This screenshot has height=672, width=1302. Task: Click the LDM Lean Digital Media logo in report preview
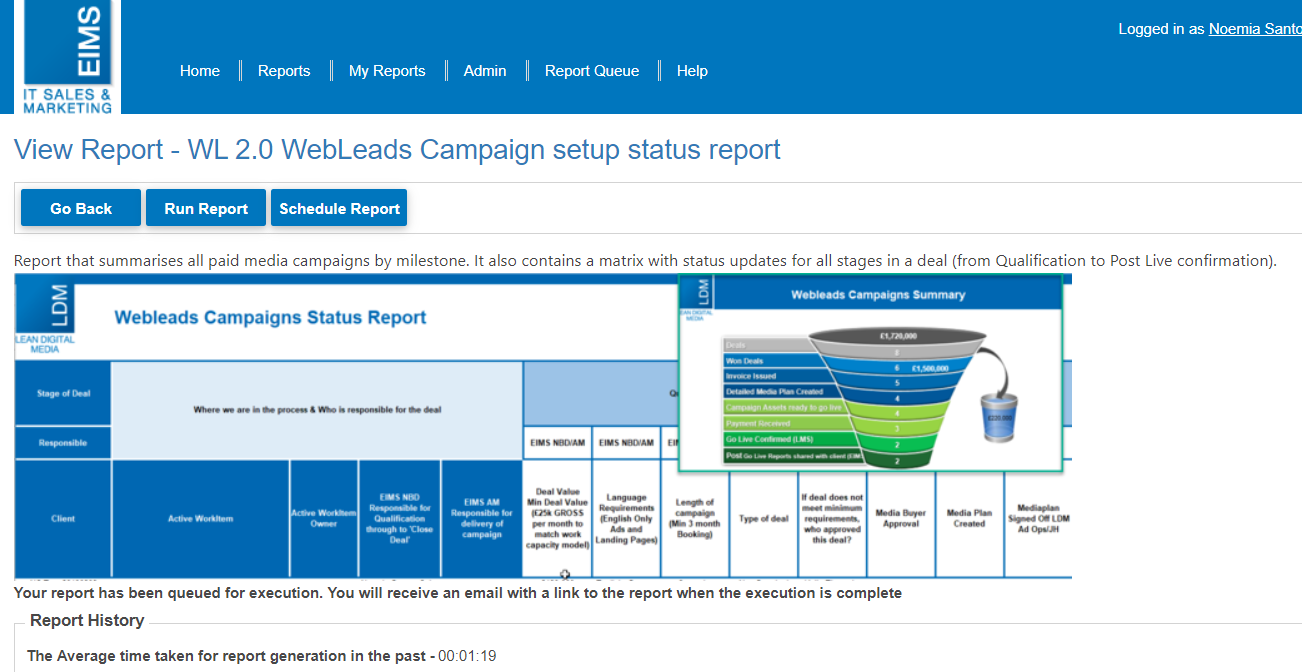(x=45, y=318)
